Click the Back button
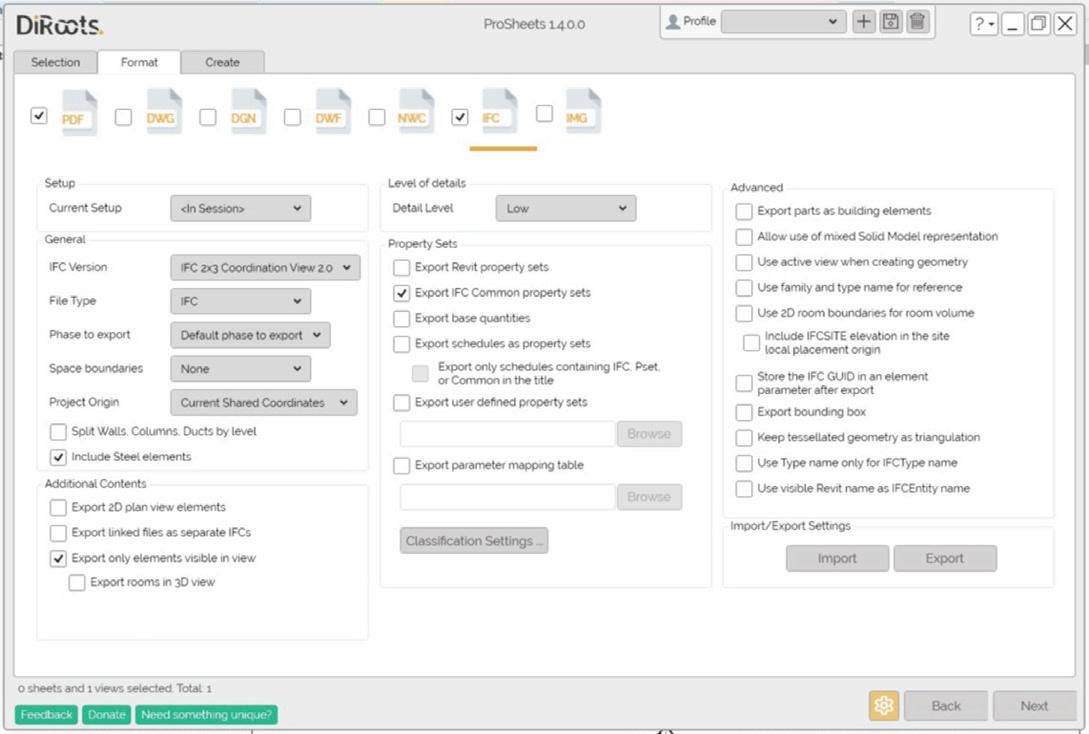 click(x=946, y=706)
